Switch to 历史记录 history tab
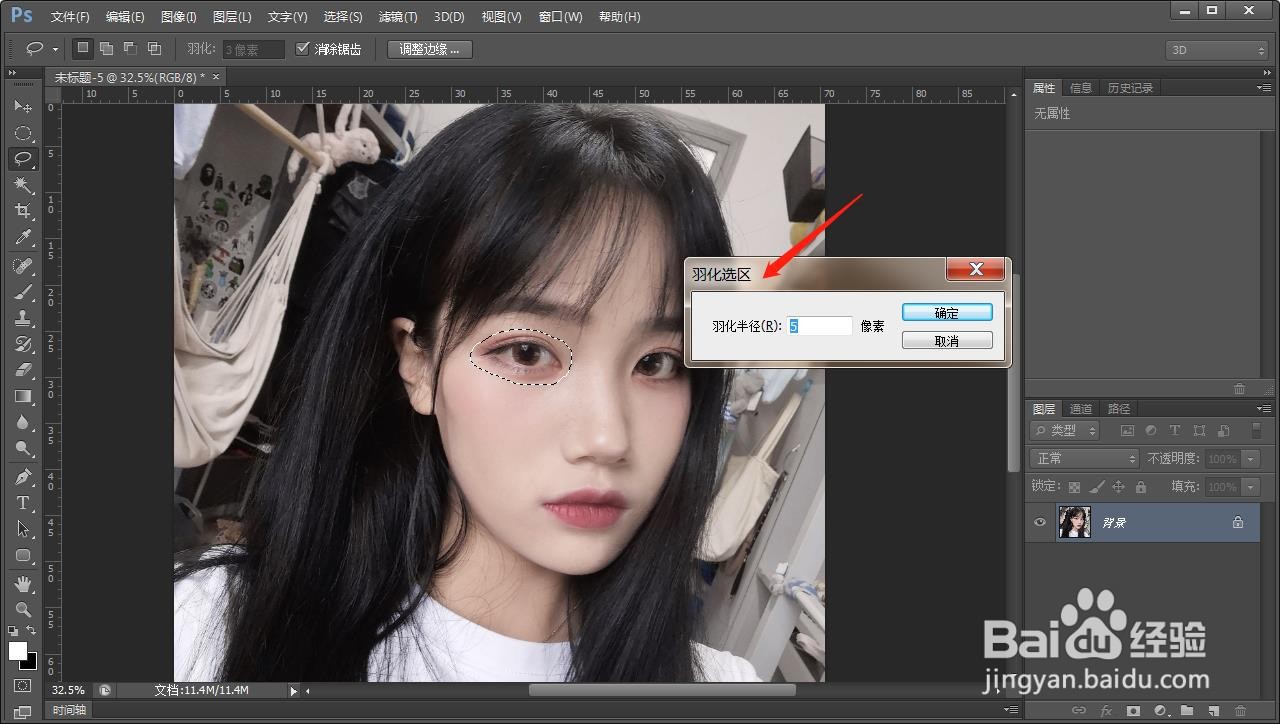 click(x=1130, y=88)
